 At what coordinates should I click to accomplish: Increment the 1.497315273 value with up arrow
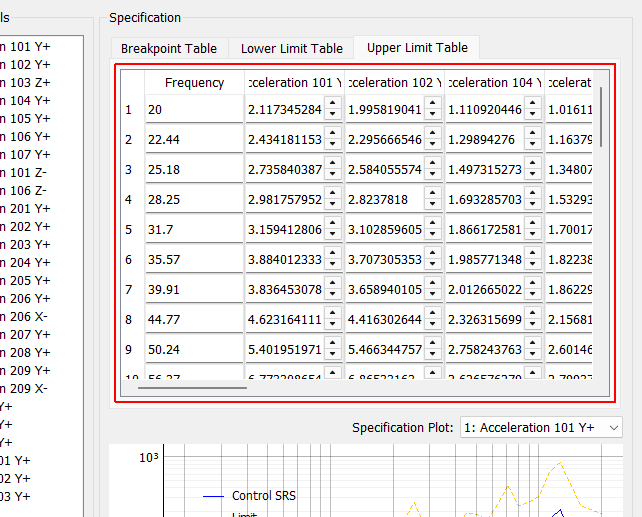click(533, 163)
